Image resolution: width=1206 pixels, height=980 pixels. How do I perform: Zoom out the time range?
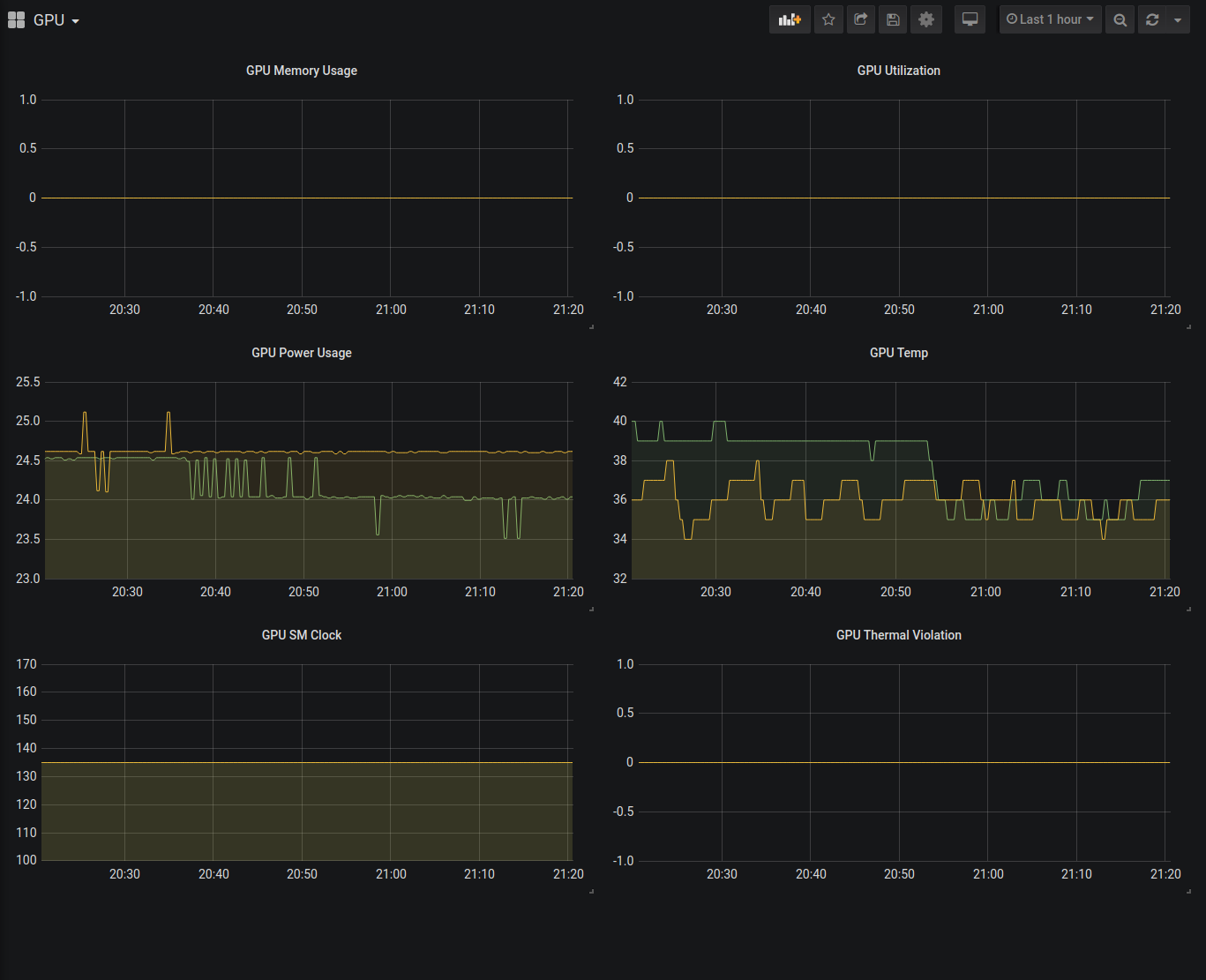(1120, 19)
